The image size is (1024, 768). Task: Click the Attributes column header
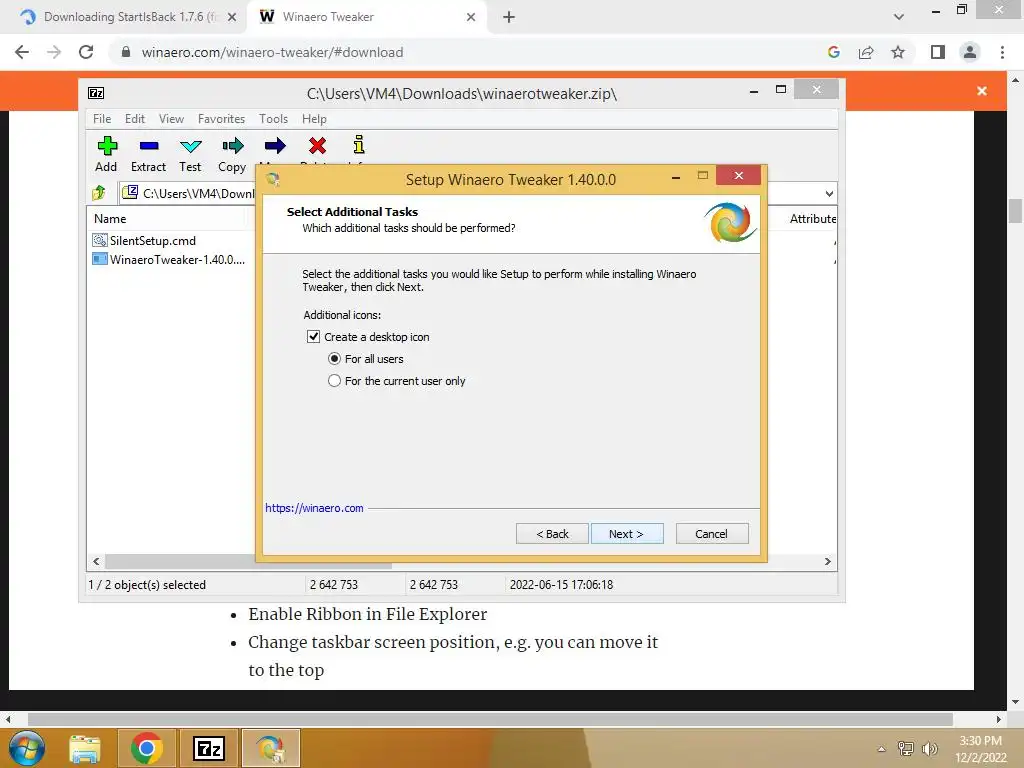pos(812,219)
